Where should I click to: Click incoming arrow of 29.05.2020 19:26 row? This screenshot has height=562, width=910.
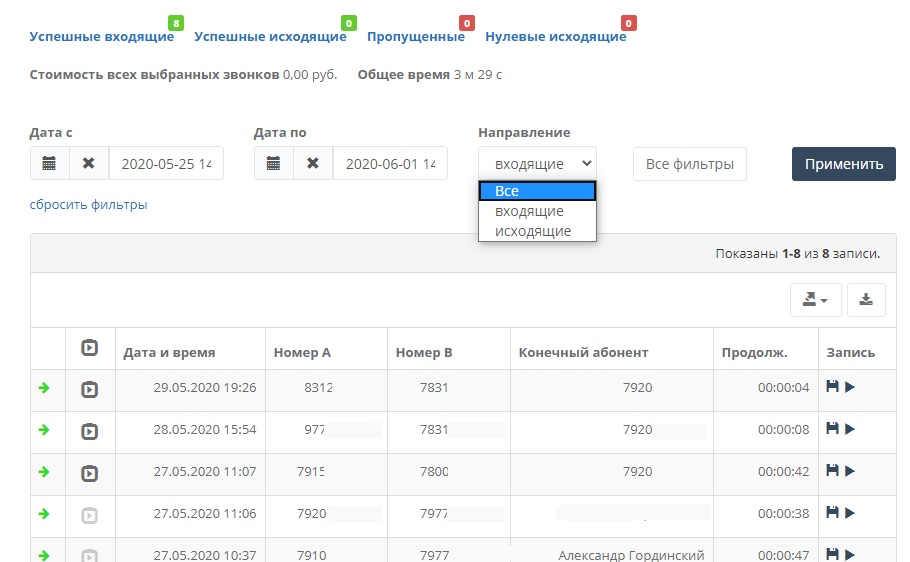coord(44,388)
